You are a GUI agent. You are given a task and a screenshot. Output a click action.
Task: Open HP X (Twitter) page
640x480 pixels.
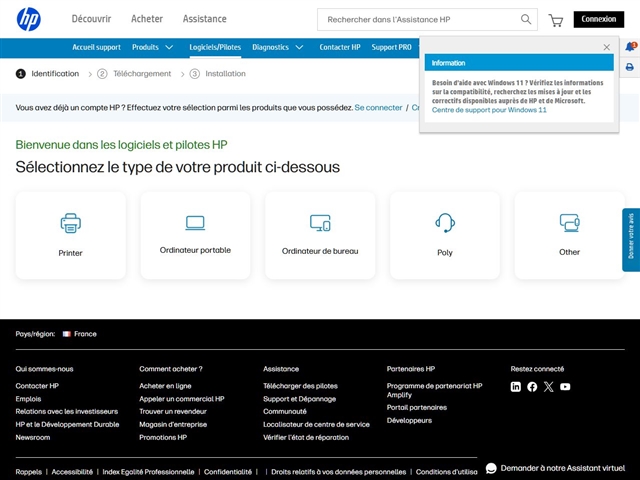tap(549, 387)
